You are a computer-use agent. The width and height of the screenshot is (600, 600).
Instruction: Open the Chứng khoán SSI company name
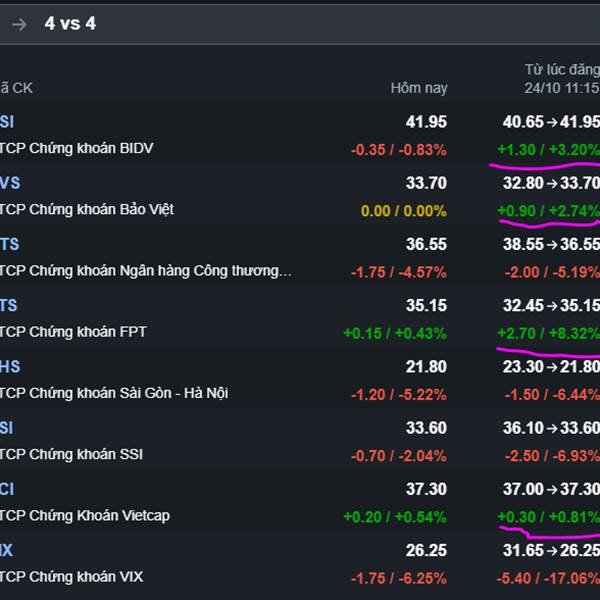point(72,454)
